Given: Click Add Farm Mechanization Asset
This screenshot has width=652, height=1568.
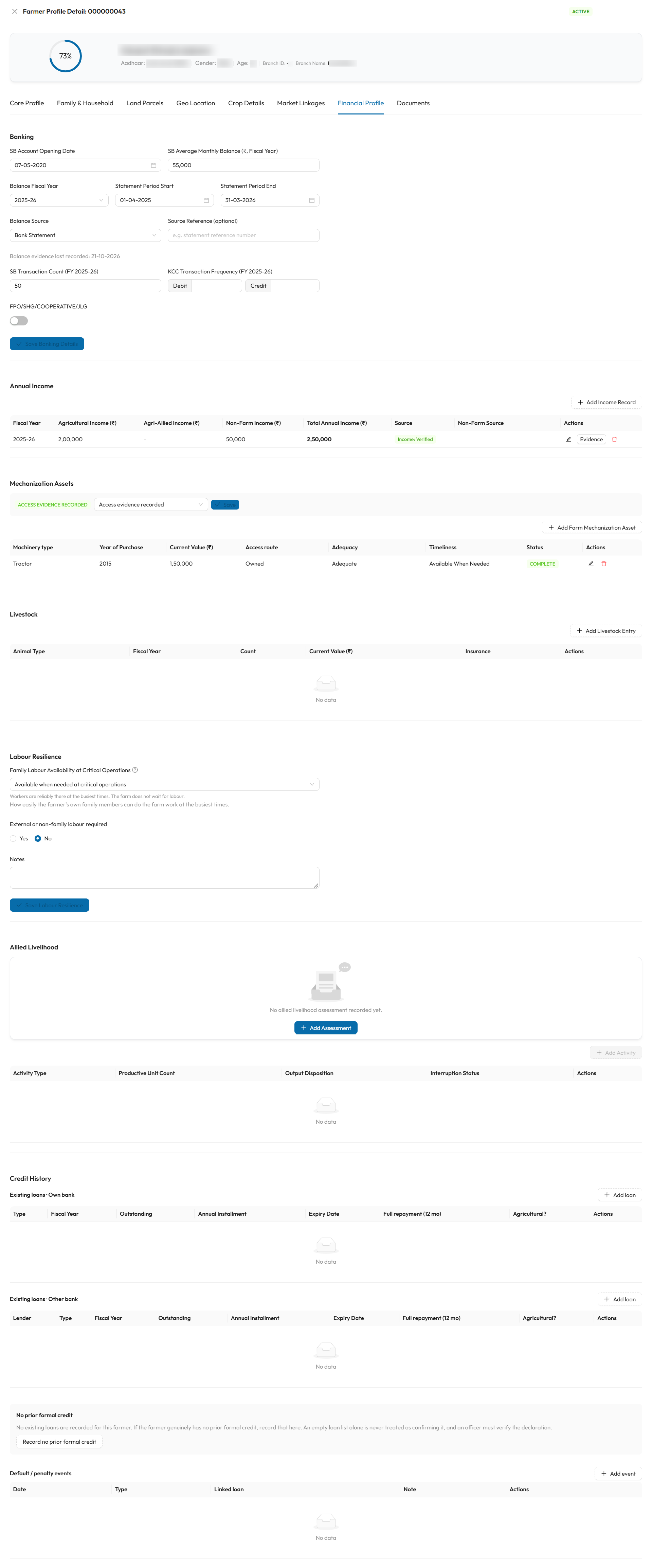Looking at the screenshot, I should tap(592, 528).
